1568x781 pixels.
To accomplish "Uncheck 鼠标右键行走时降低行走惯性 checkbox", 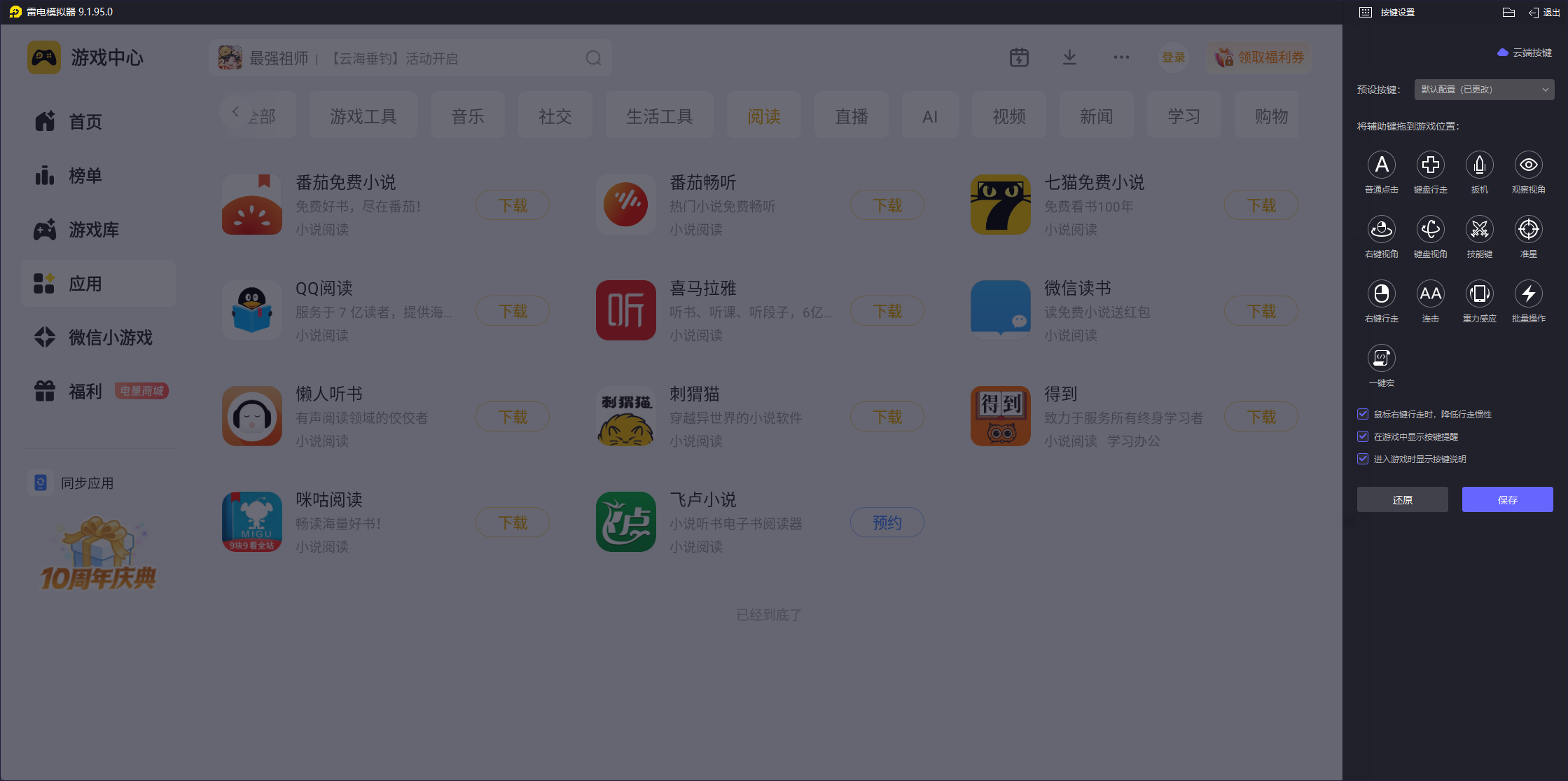I will pyautogui.click(x=1363, y=414).
